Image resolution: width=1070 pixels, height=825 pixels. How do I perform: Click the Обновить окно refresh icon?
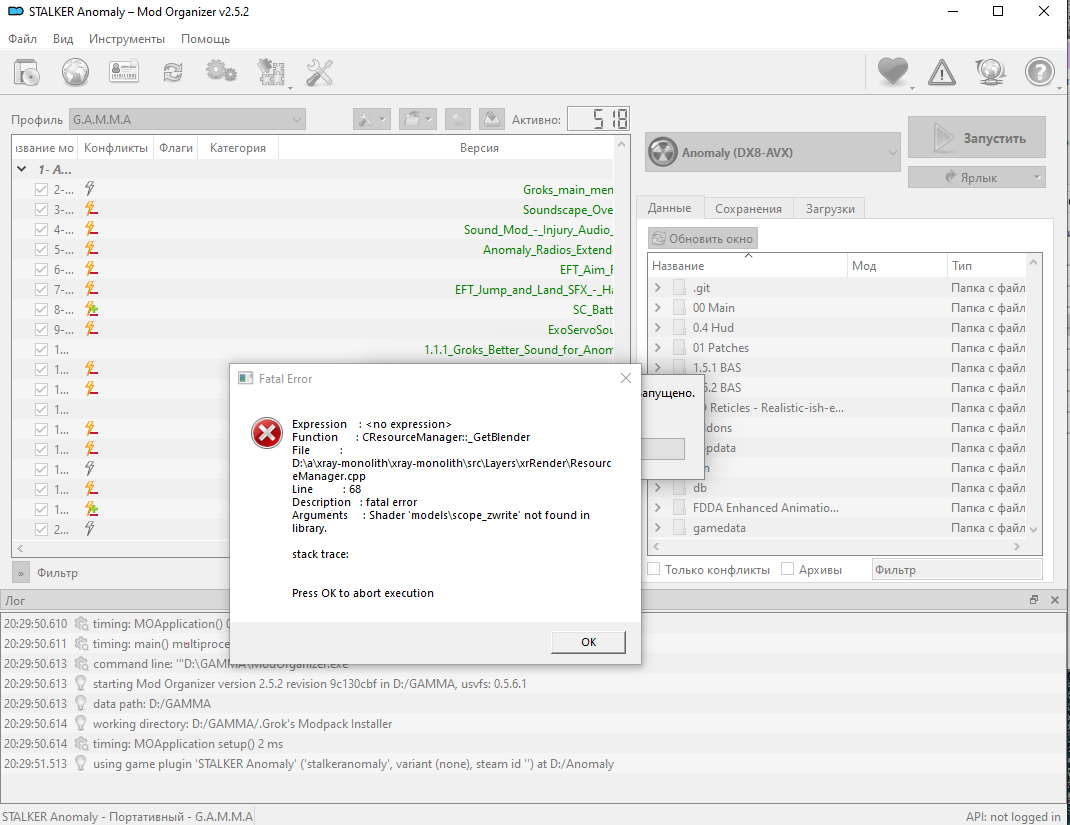659,238
